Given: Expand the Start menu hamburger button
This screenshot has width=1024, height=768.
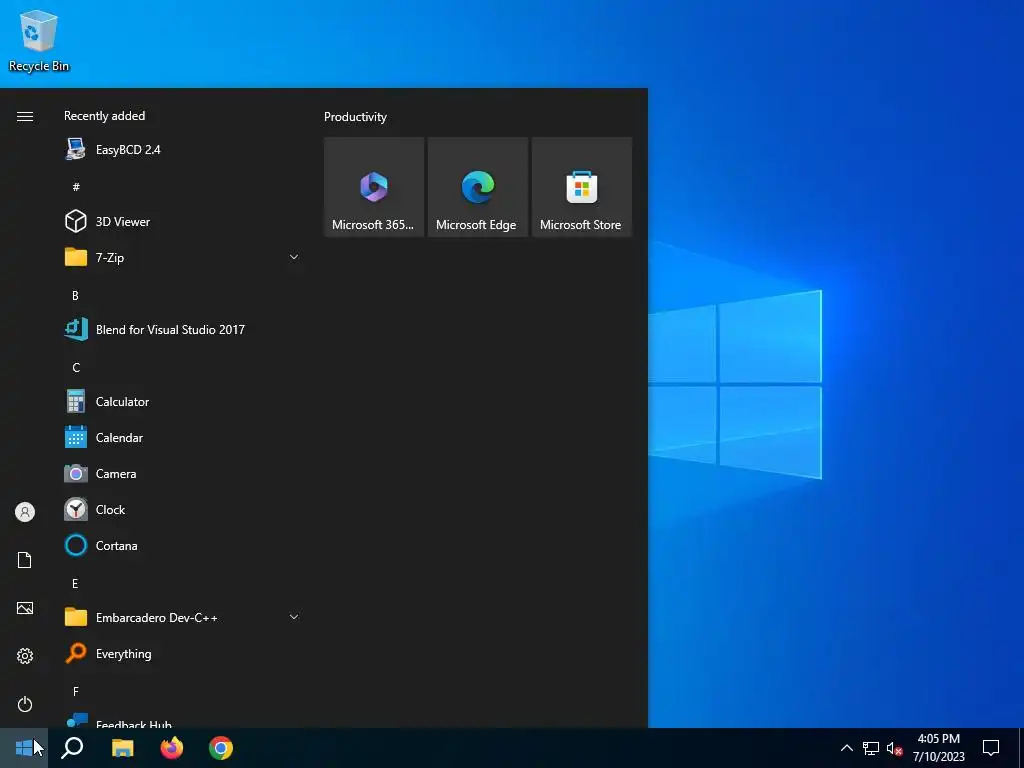Looking at the screenshot, I should coord(25,116).
